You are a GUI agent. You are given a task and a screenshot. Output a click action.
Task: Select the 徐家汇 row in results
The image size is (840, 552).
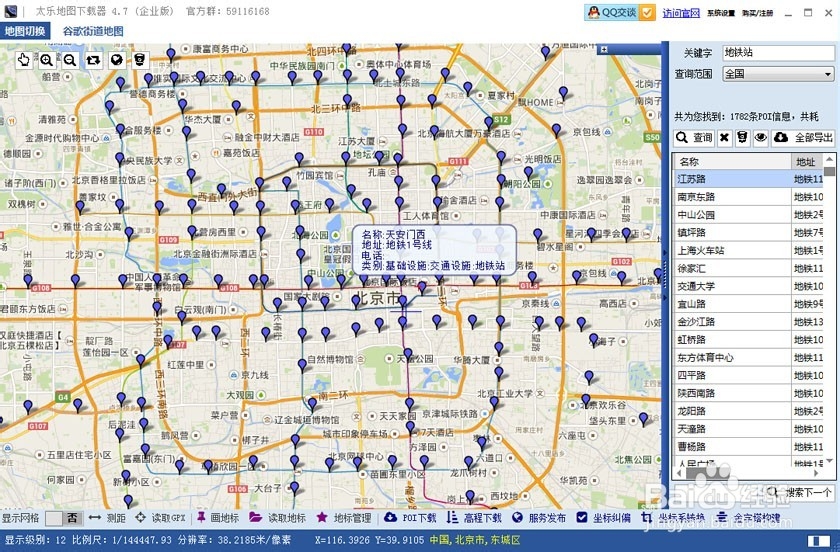tap(748, 268)
